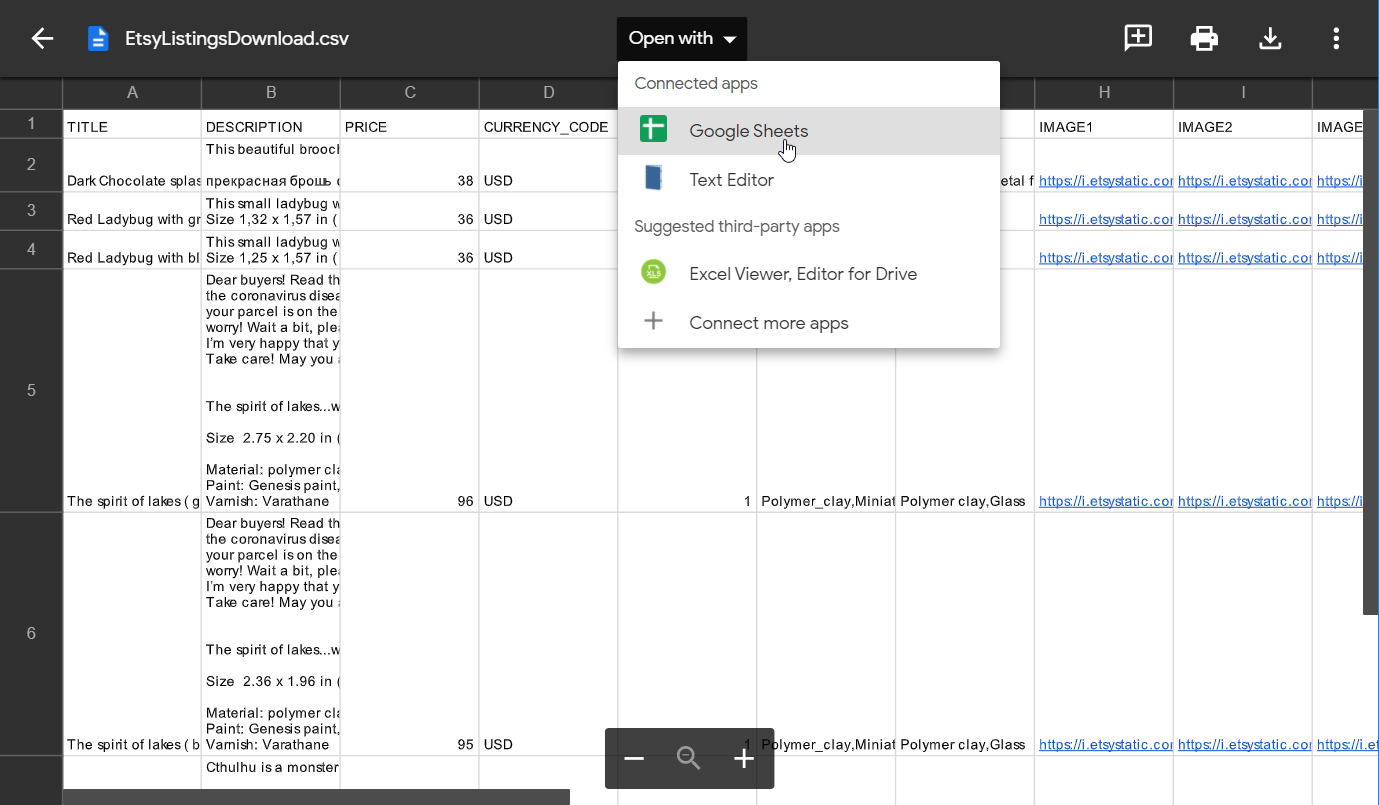The image size is (1379, 805).
Task: Select column C header
Action: [x=410, y=93]
